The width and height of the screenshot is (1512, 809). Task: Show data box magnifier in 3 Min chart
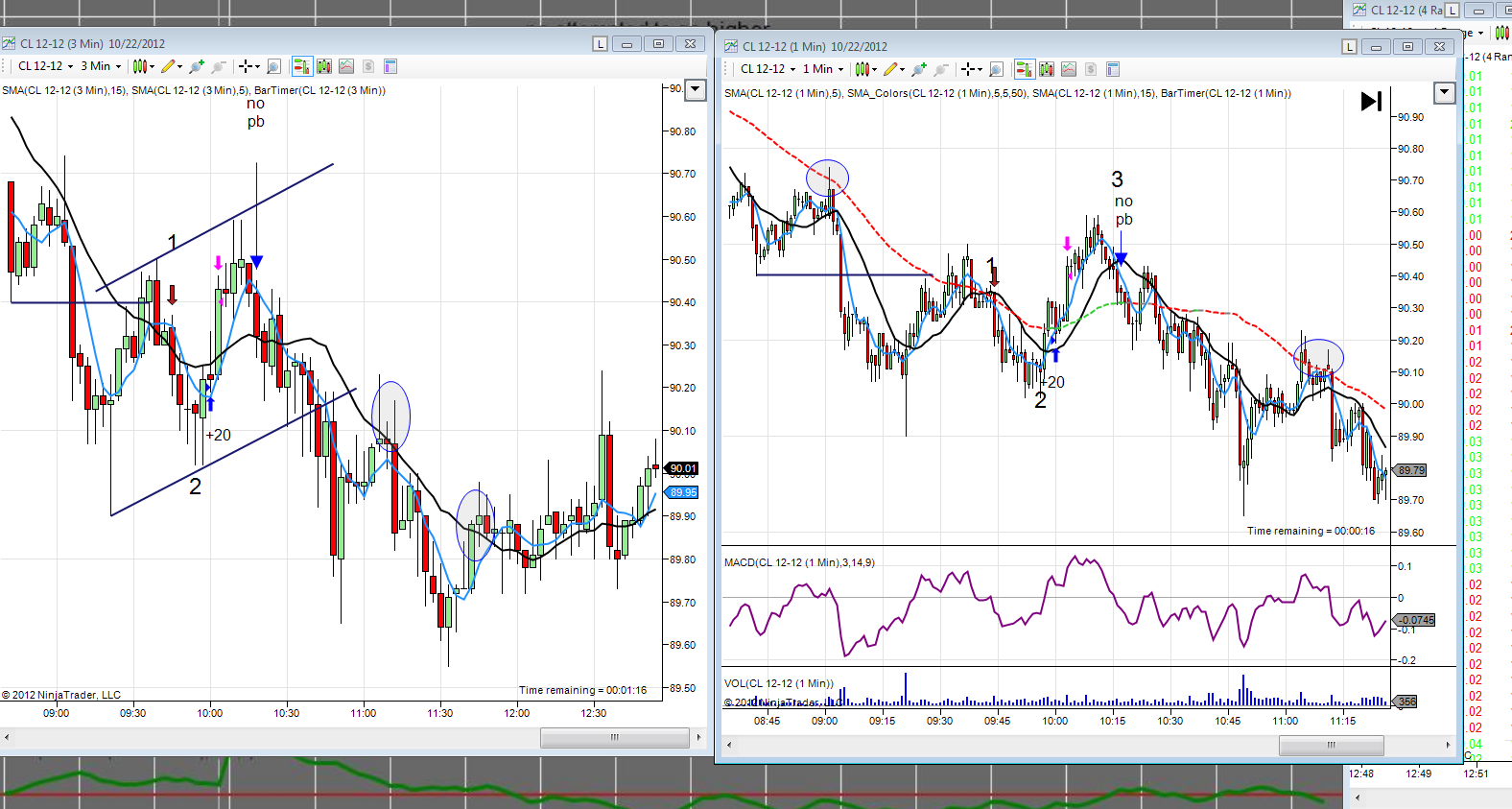[273, 66]
